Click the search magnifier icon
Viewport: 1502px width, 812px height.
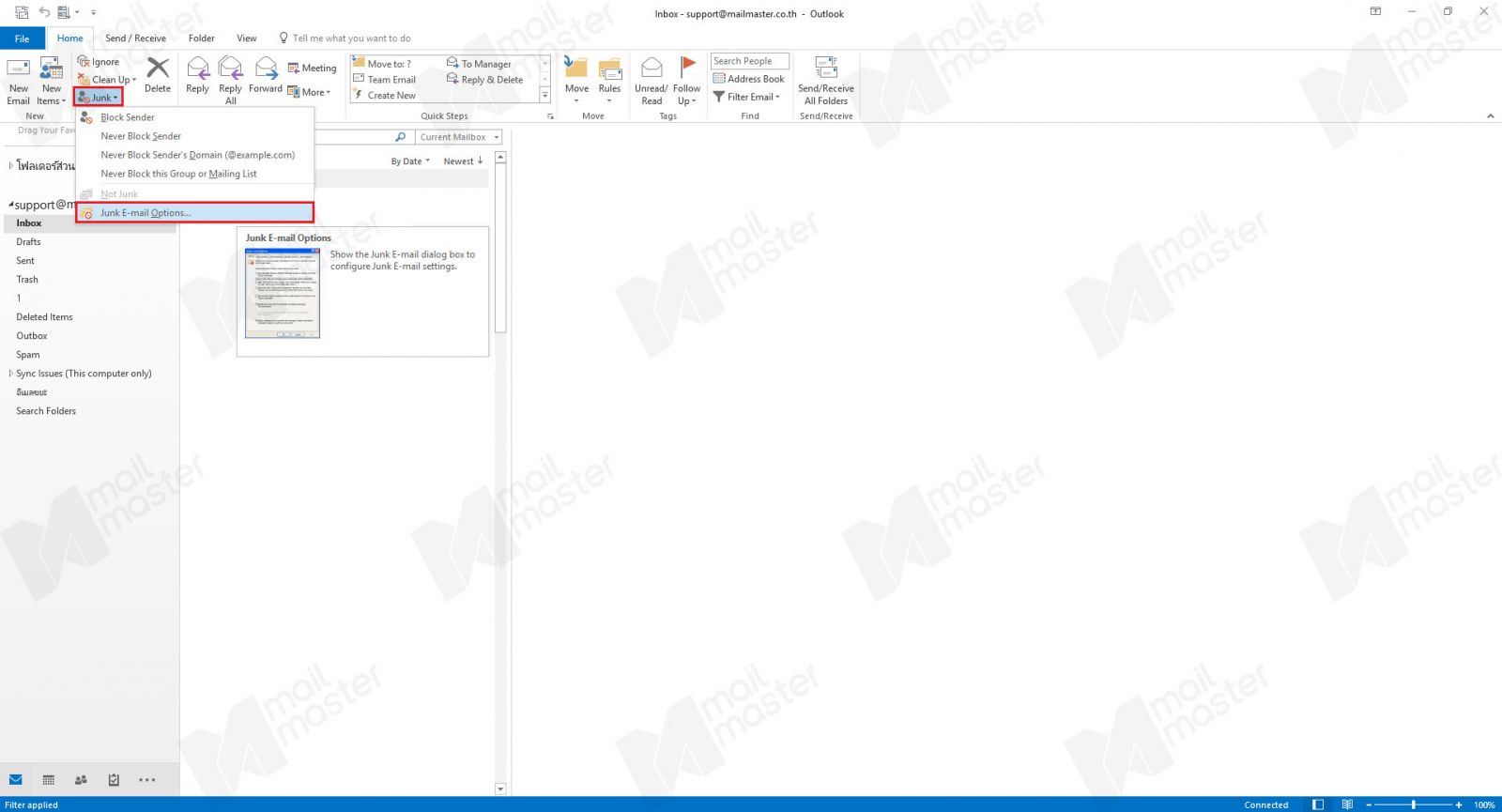(401, 137)
